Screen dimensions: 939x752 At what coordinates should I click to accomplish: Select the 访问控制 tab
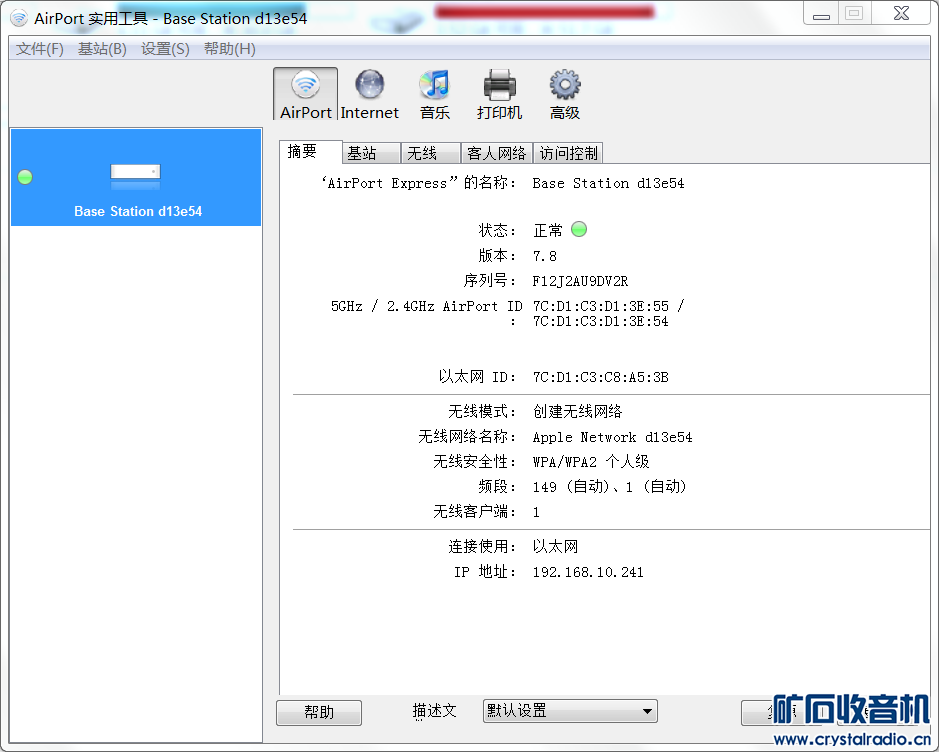pos(568,152)
